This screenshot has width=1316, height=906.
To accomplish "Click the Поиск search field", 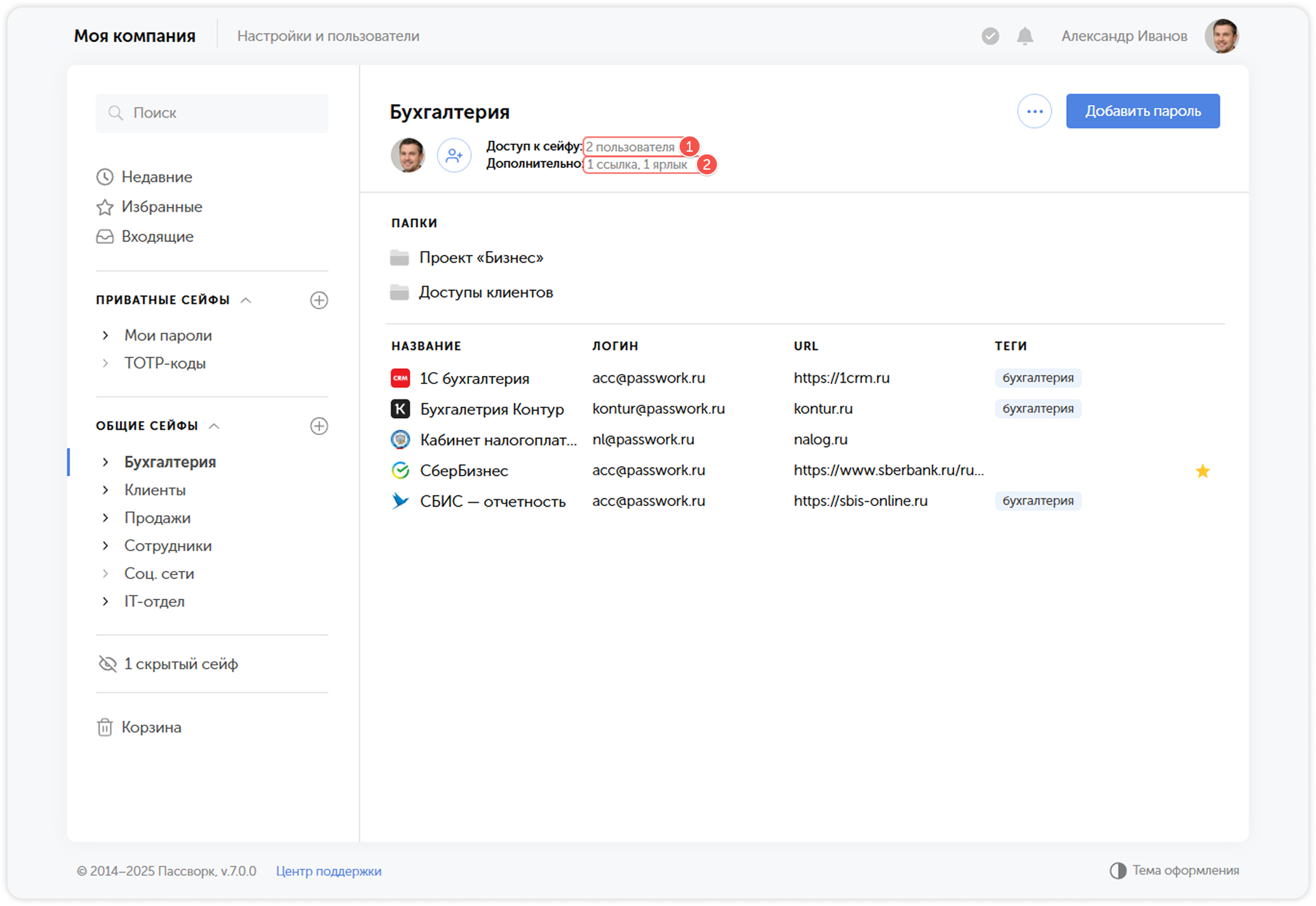I will [x=212, y=113].
